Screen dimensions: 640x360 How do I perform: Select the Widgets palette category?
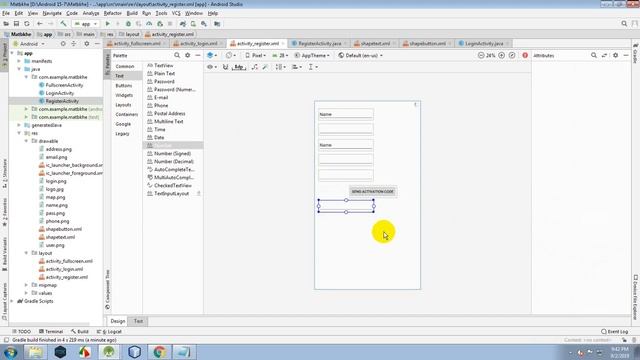(124, 95)
